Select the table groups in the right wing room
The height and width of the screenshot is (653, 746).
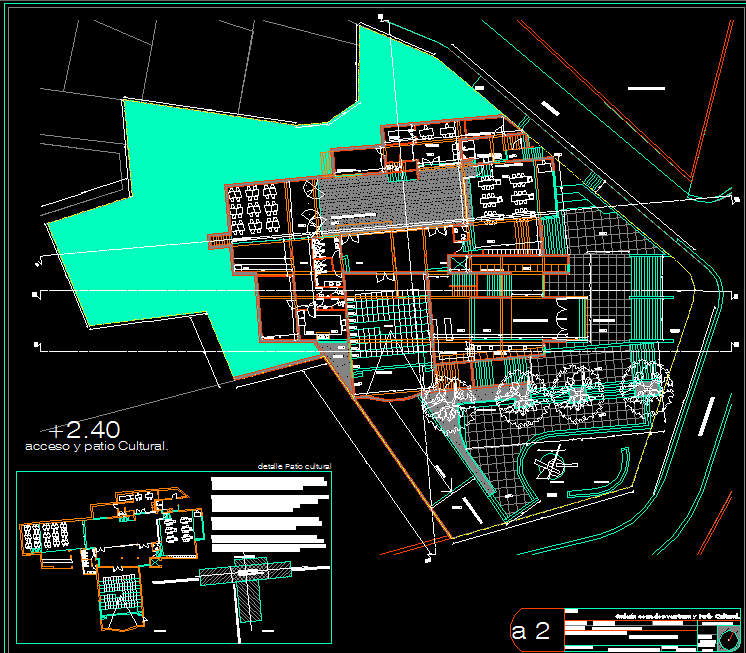tap(506, 191)
